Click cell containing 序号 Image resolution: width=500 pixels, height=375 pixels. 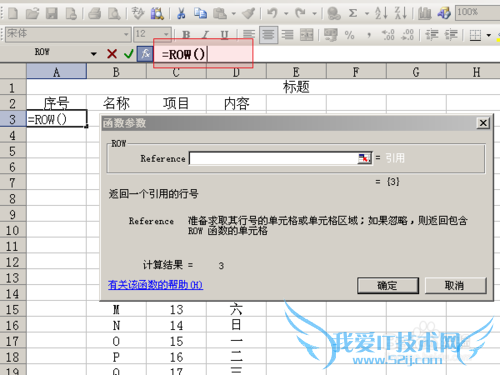[x=56, y=103]
